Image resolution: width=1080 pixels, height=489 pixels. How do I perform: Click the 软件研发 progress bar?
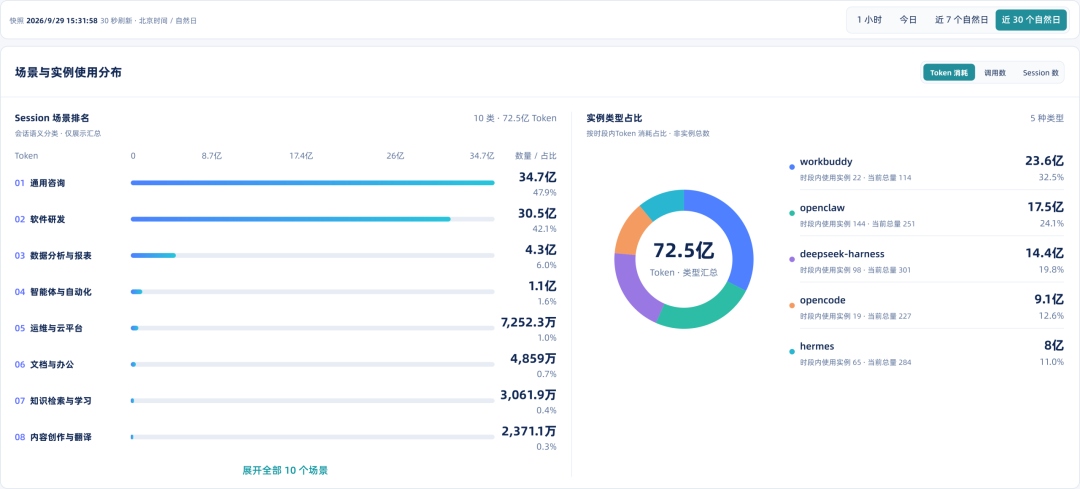313,219
